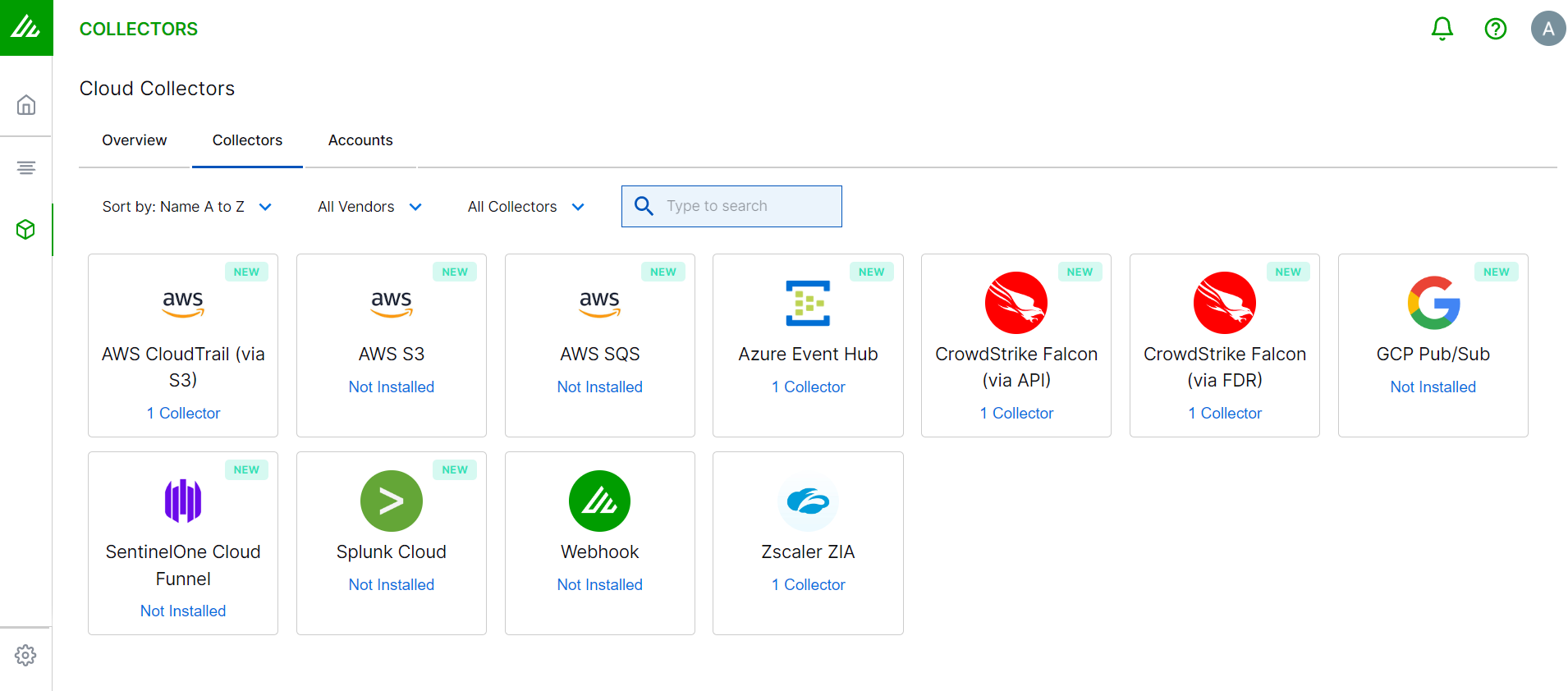Click the AWS SQS card title
Screen dimensions: 1568x691
point(600,354)
